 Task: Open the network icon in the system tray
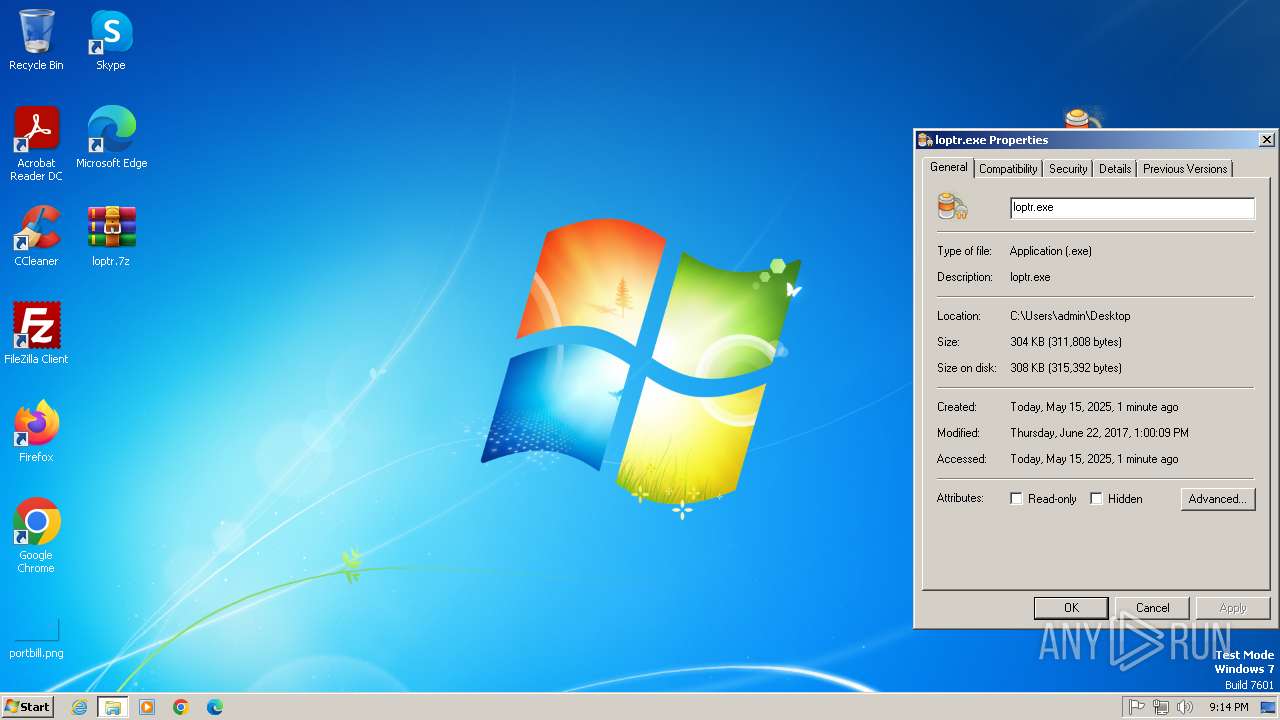[1161, 707]
